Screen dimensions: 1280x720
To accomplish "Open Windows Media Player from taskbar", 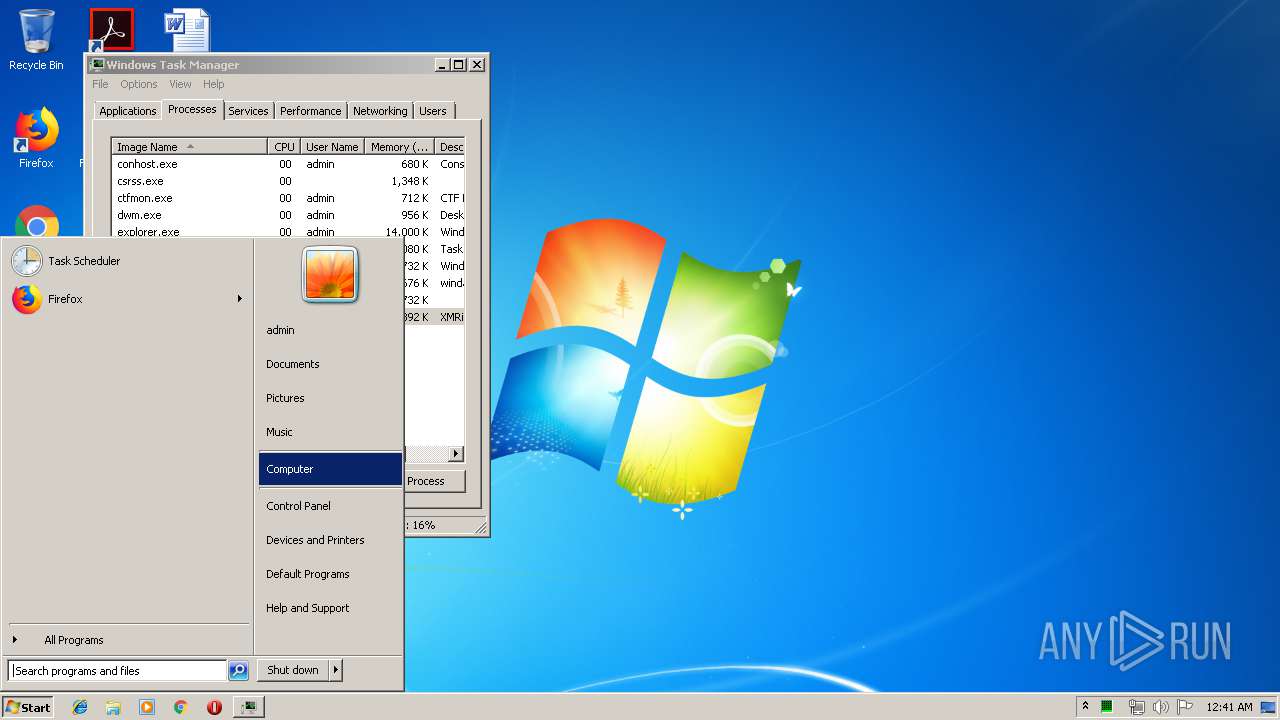I will point(147,707).
